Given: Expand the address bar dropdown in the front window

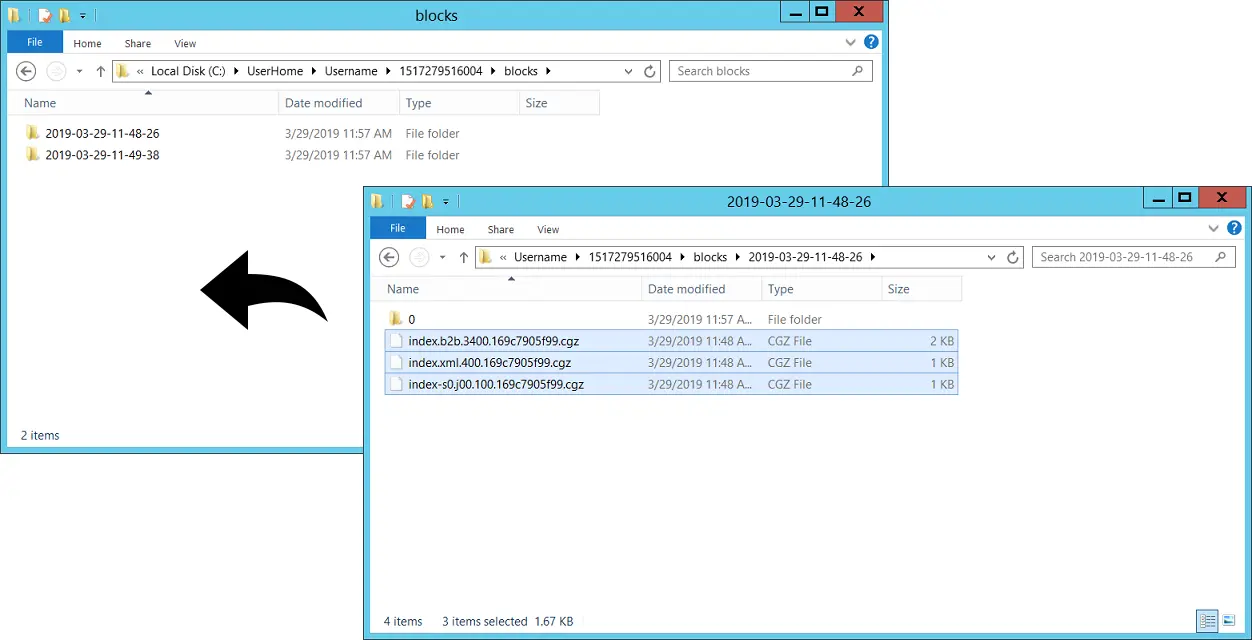Looking at the screenshot, I should point(991,257).
